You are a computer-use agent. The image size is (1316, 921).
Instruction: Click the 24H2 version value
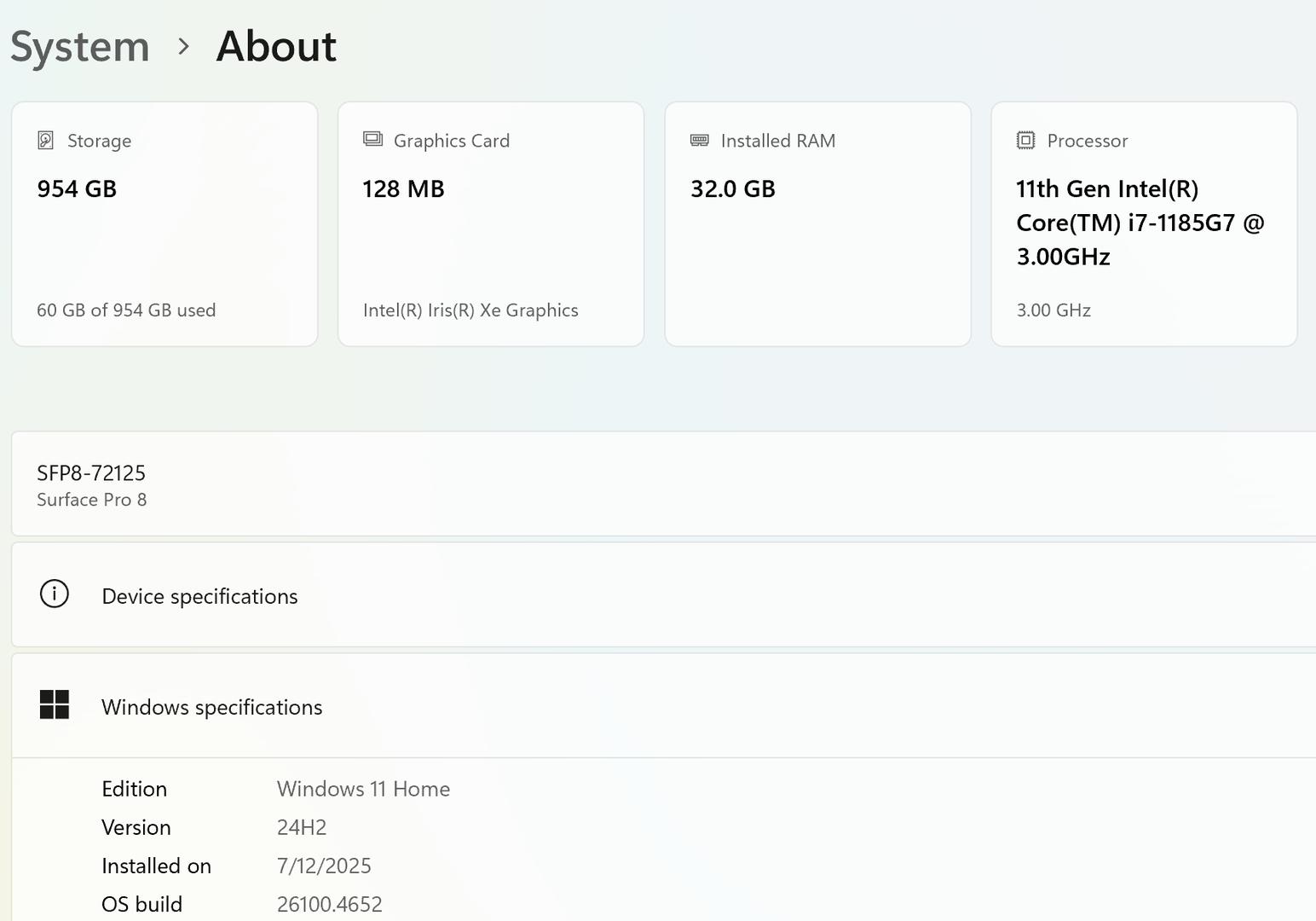pos(302,827)
